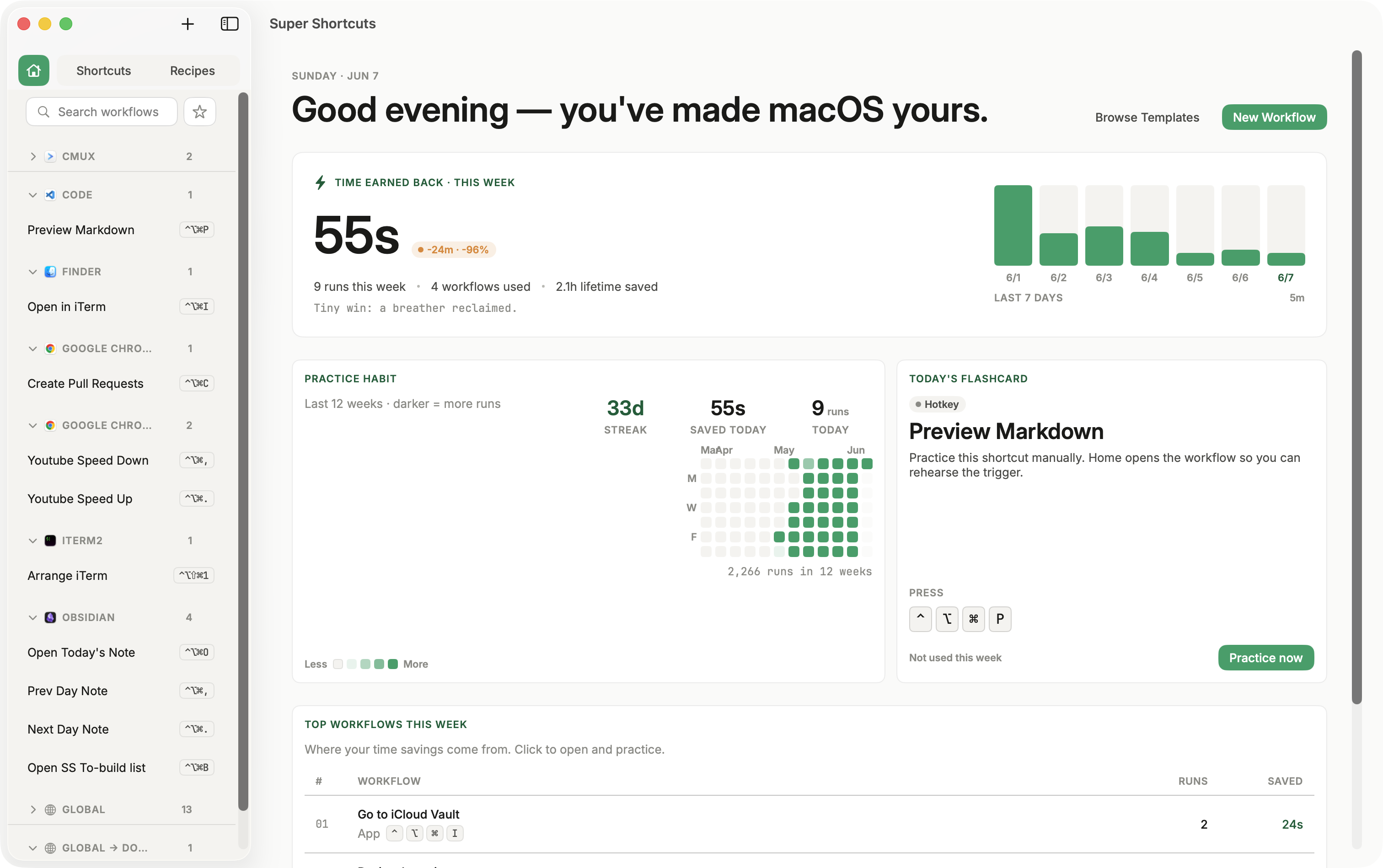This screenshot has height=868, width=1383.
Task: Open Go to iCloud Vault workflow row
Action: pos(809,824)
